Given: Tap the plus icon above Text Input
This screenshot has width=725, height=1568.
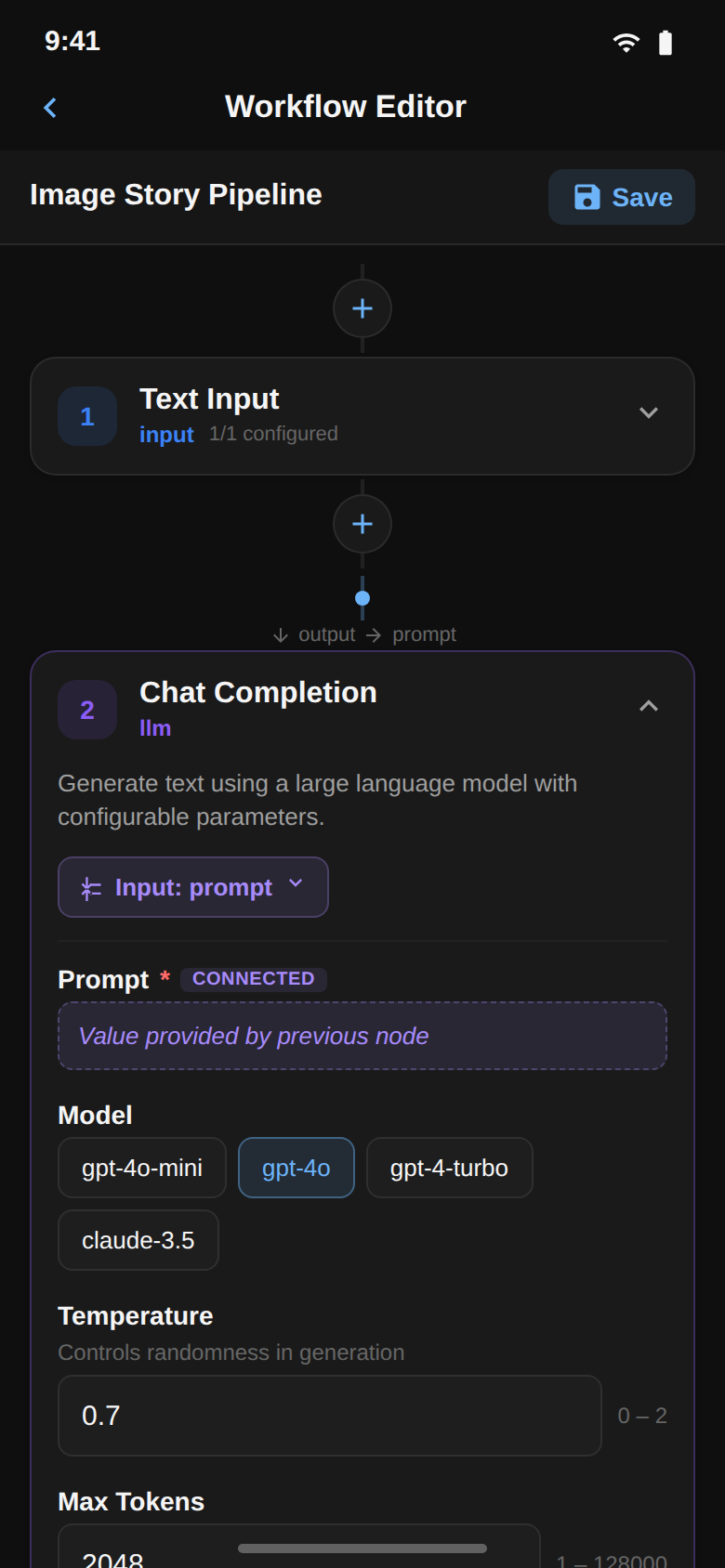Looking at the screenshot, I should click(x=362, y=307).
